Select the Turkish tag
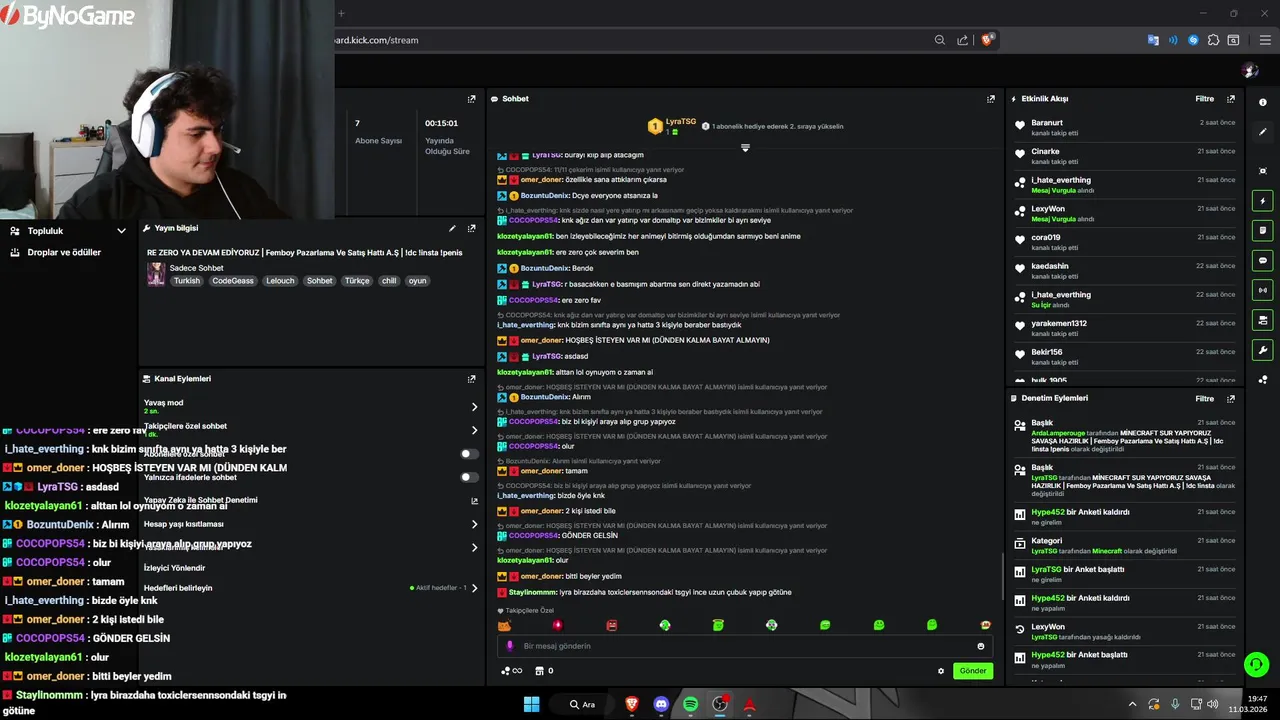 (187, 281)
